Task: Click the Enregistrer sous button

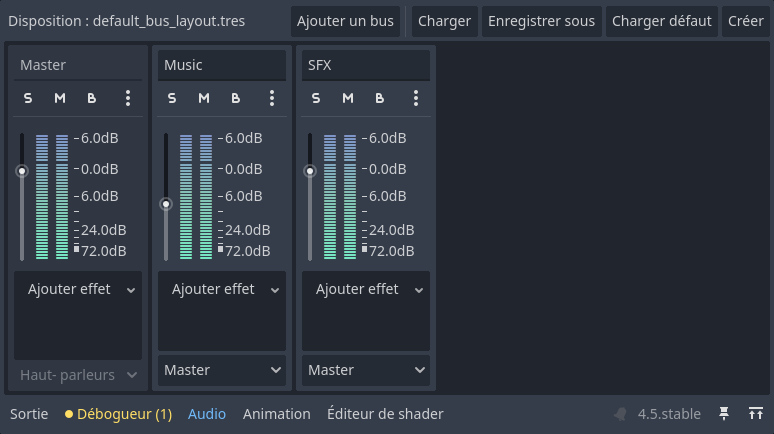Action: [x=542, y=21]
